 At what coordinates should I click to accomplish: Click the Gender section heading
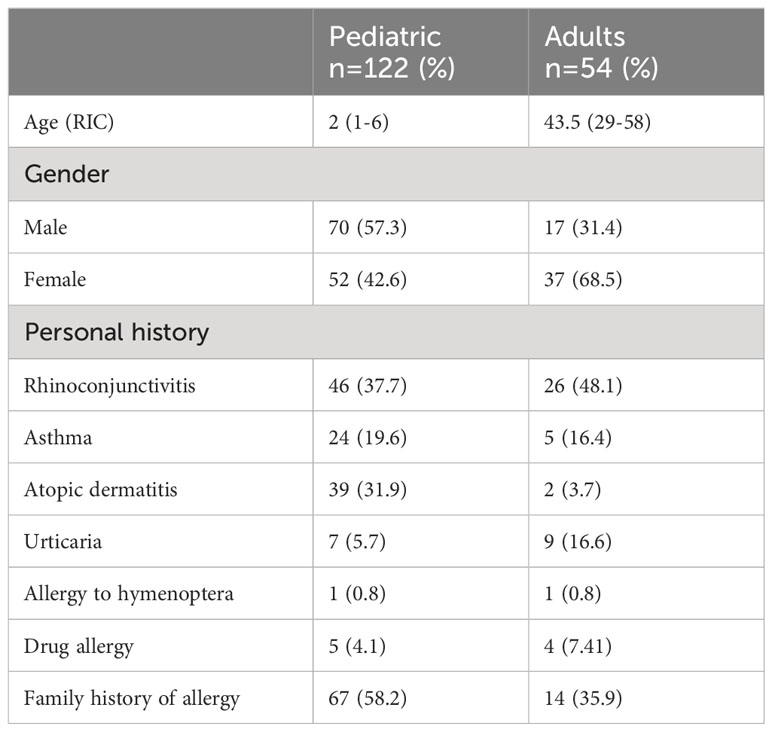(66, 174)
